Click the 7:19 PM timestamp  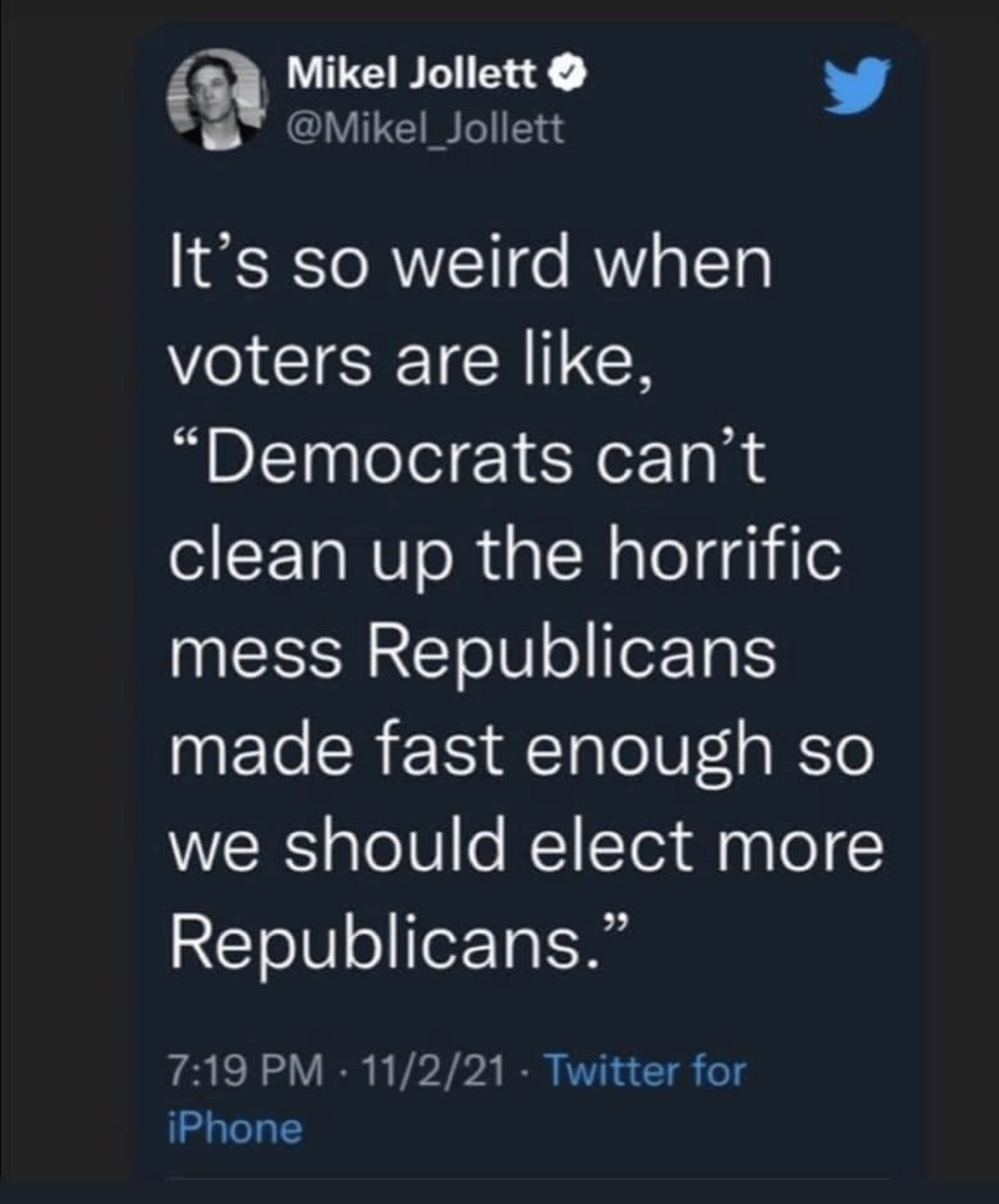coord(246,1072)
